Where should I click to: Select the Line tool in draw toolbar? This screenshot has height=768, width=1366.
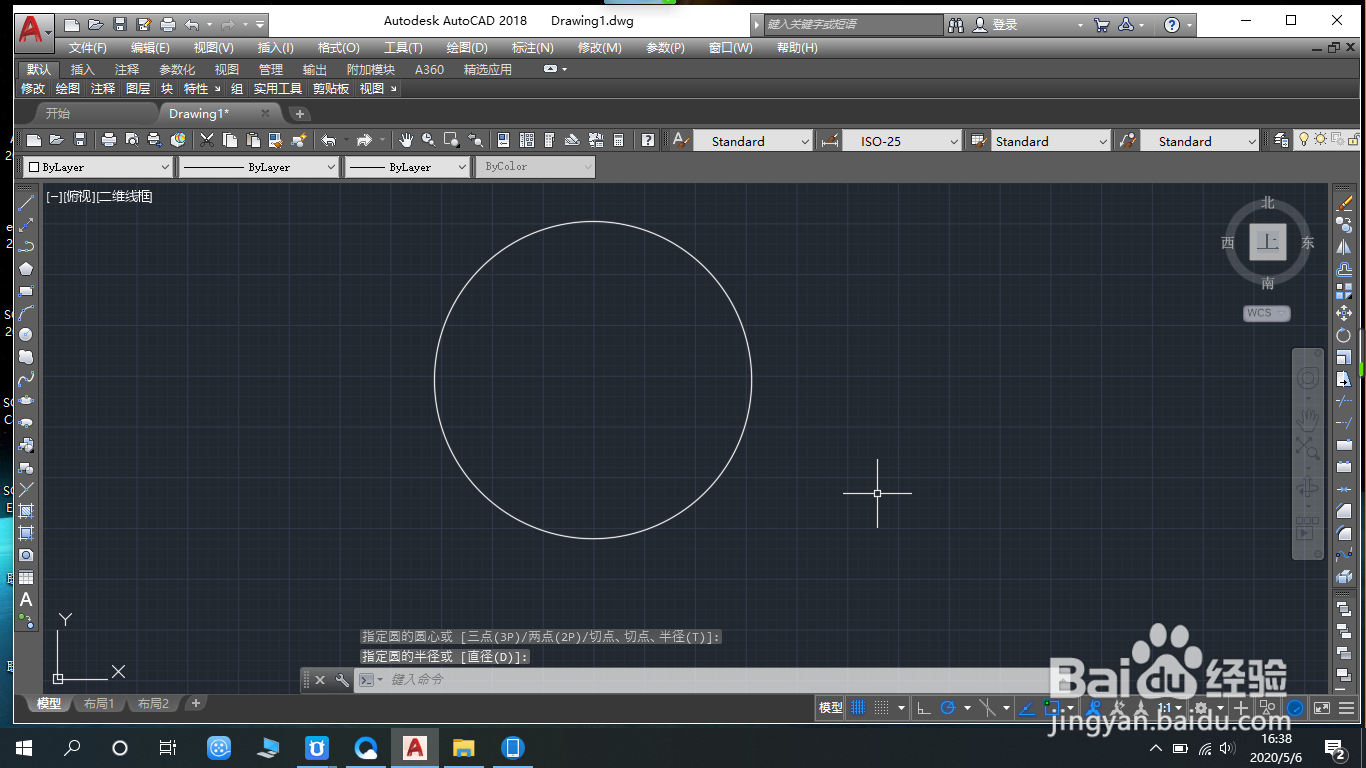coord(26,203)
